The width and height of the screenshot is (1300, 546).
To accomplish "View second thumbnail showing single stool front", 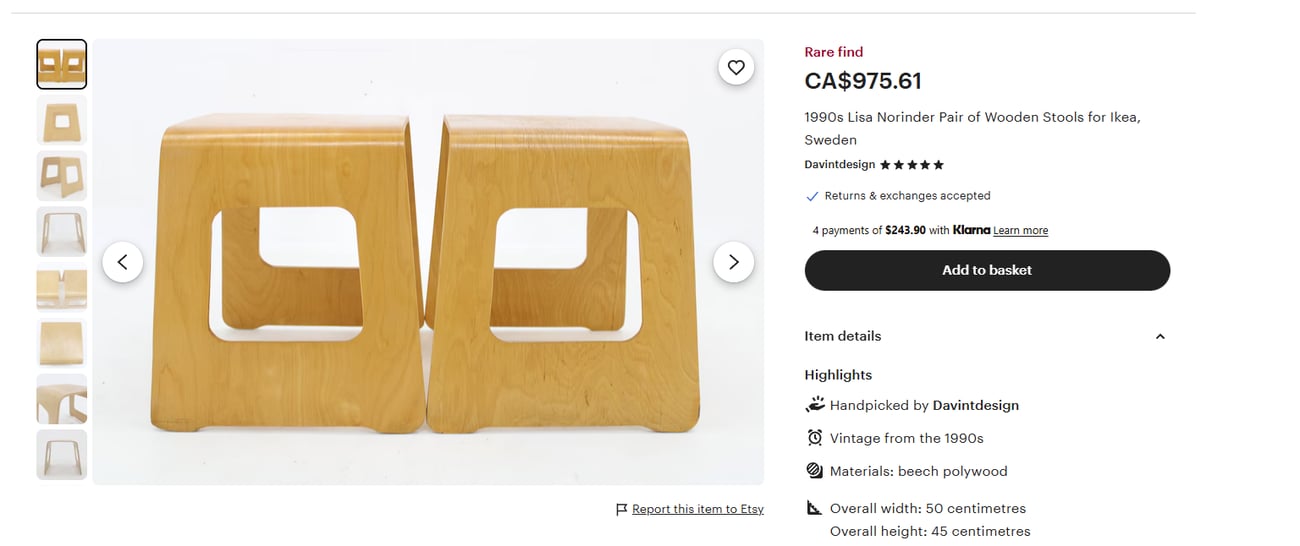I will (62, 120).
